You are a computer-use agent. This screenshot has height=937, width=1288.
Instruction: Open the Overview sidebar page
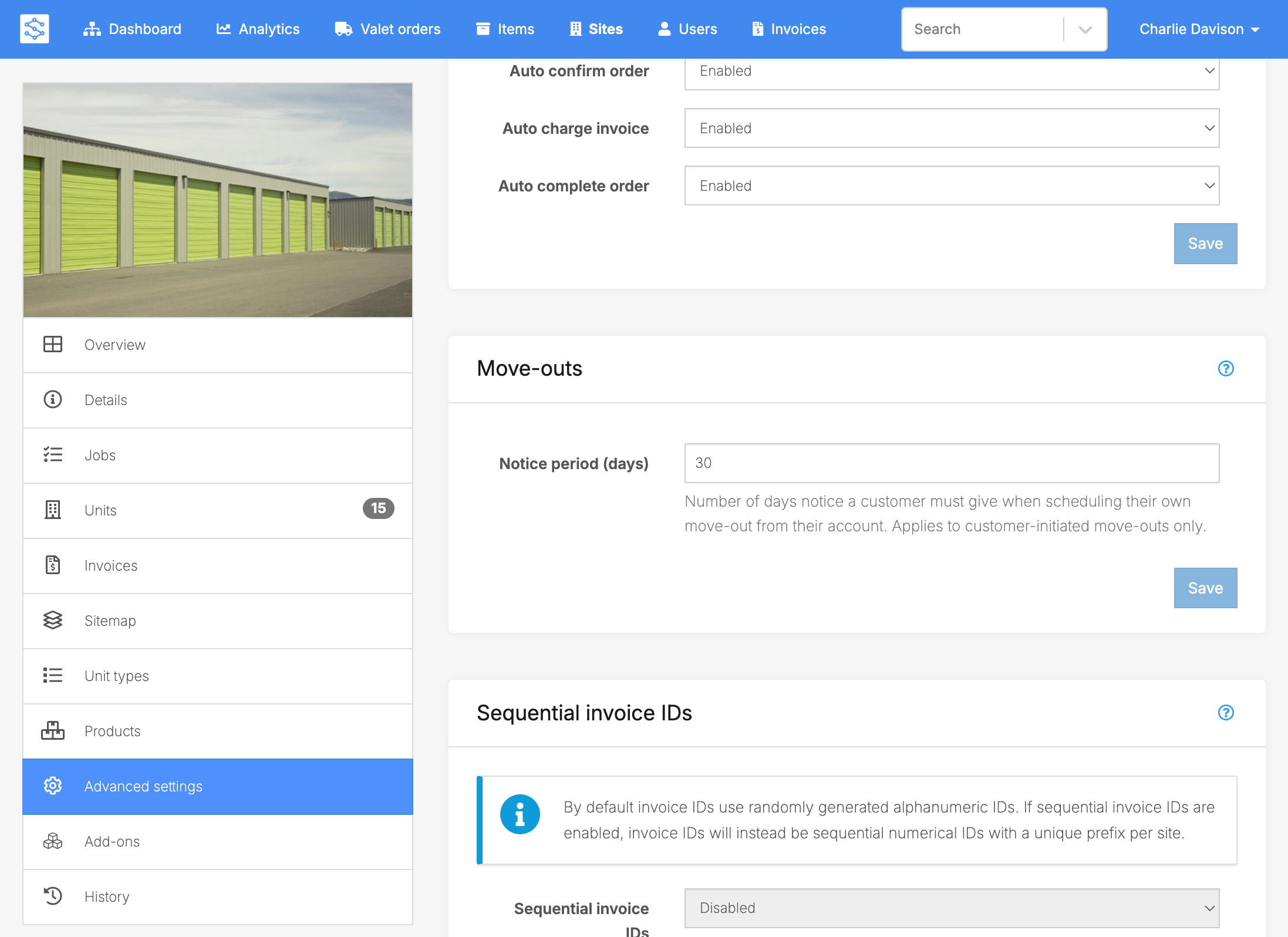pyautogui.click(x=218, y=345)
